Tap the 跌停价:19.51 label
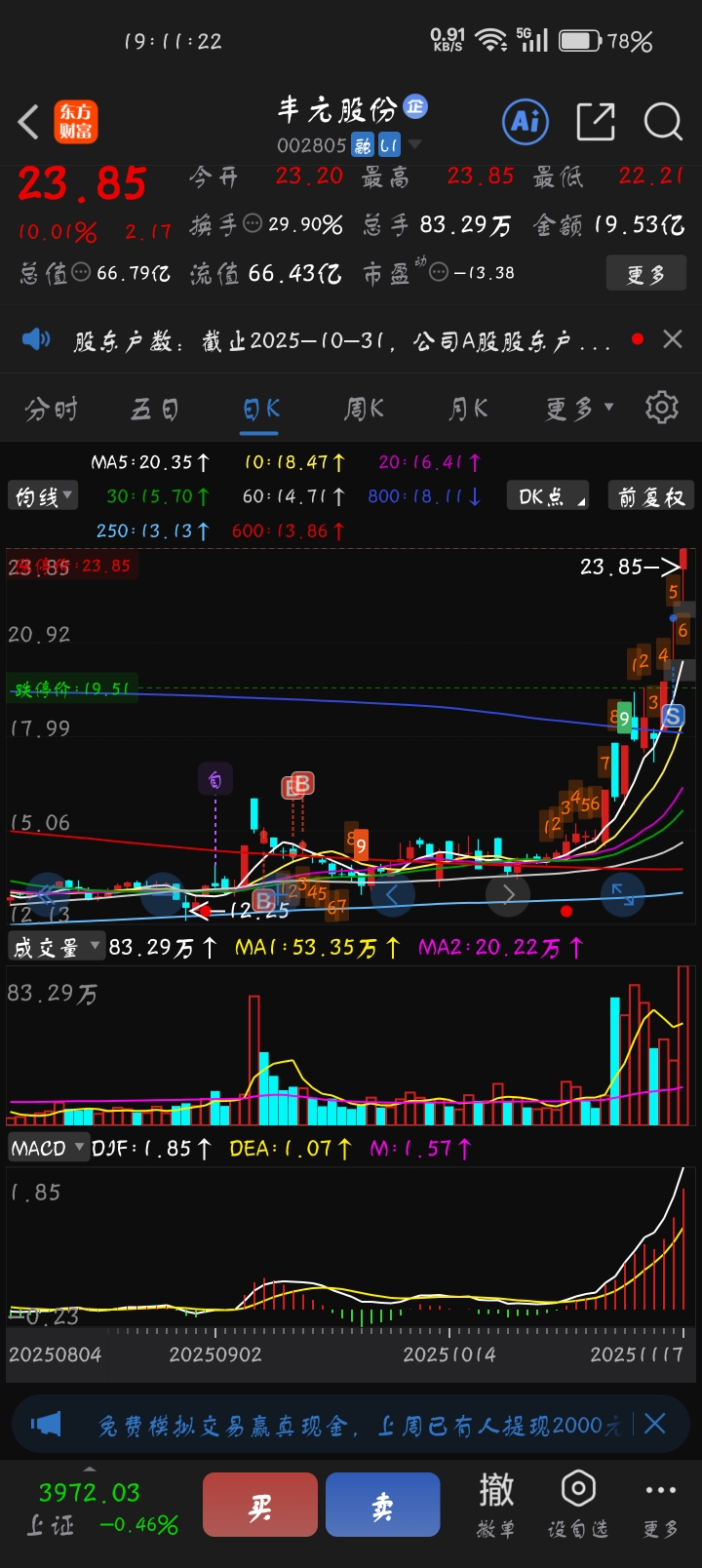 point(71,689)
